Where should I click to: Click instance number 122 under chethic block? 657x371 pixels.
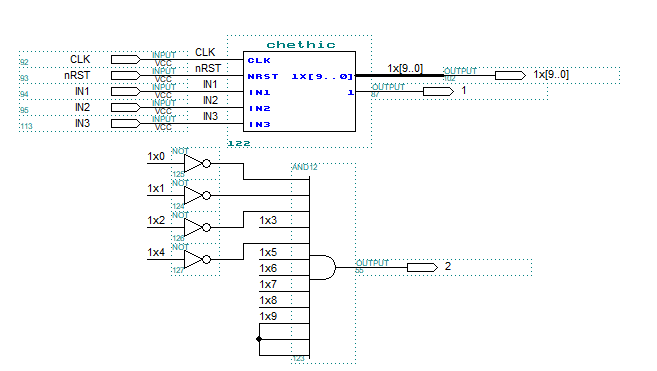239,143
